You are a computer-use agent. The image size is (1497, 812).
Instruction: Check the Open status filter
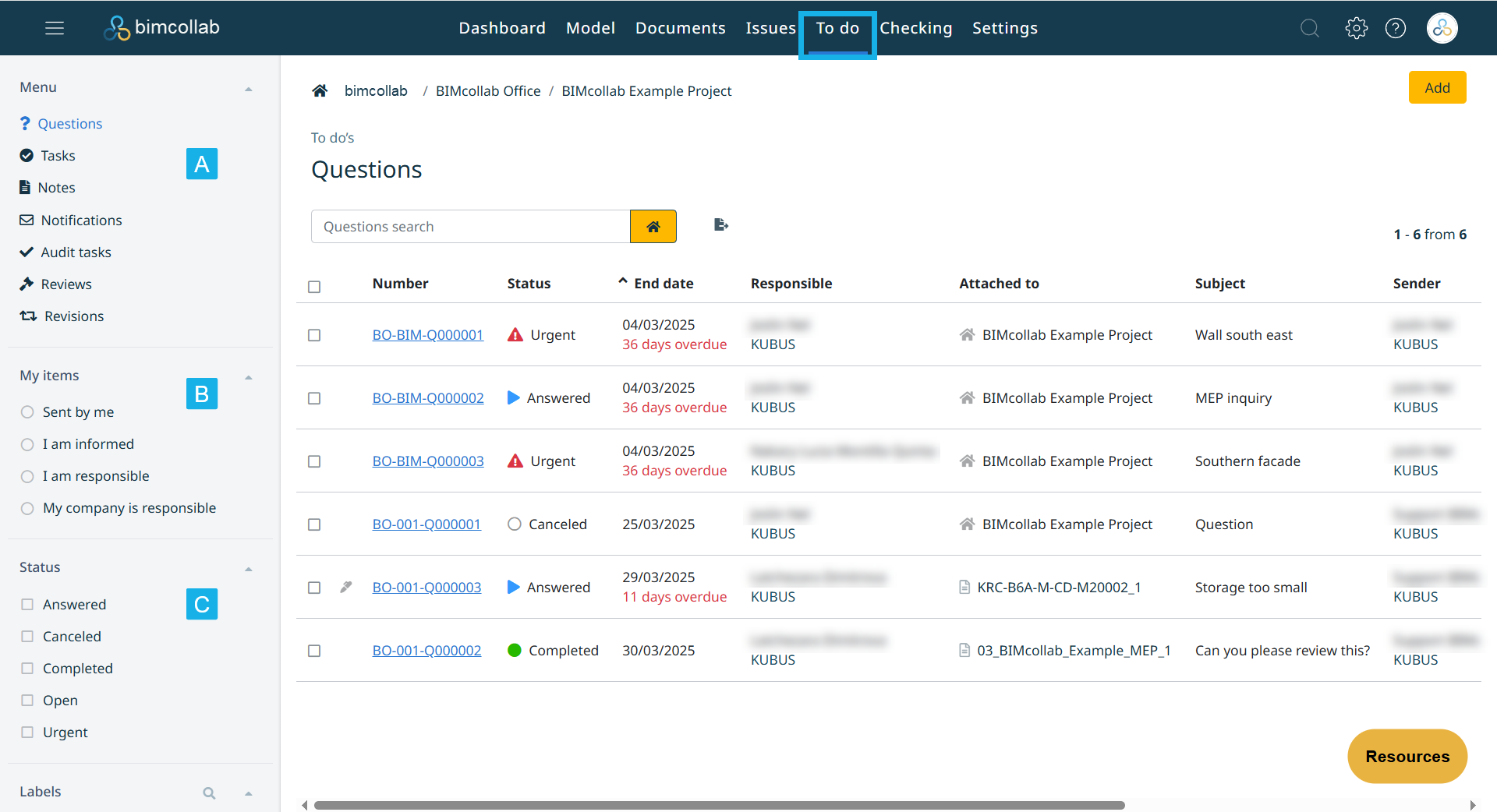pyautogui.click(x=27, y=701)
